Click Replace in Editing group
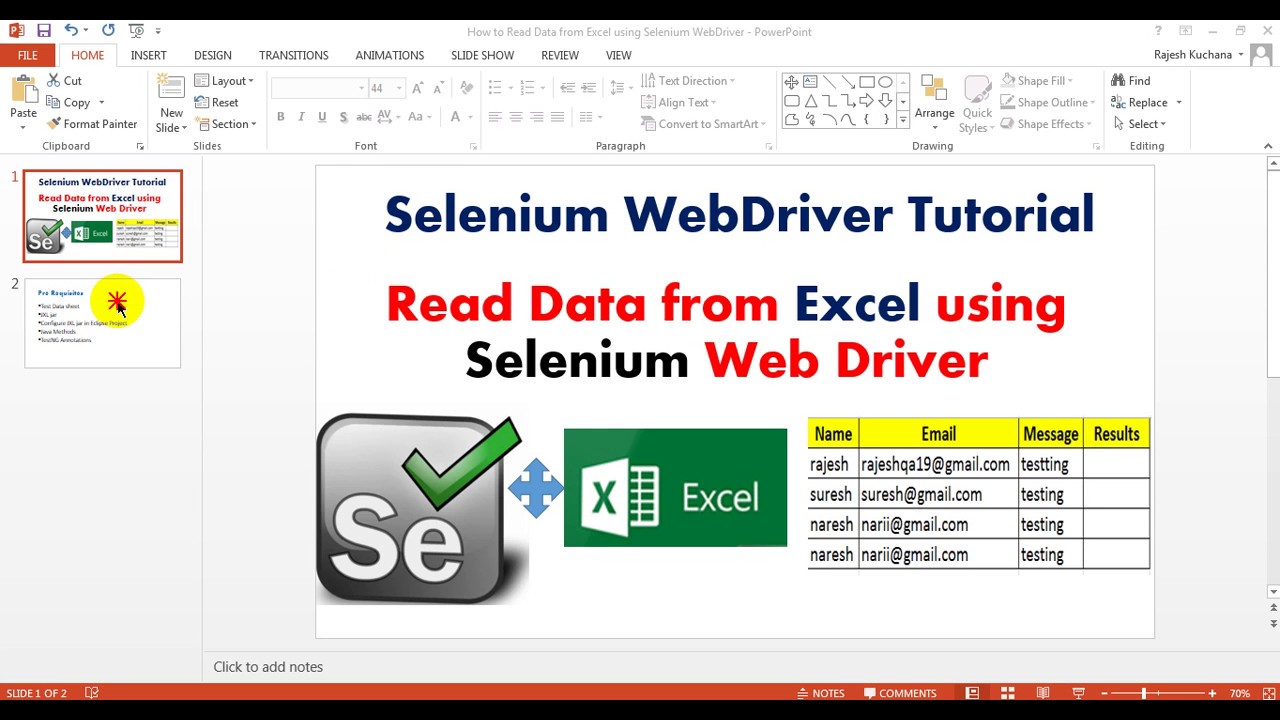 point(1139,102)
